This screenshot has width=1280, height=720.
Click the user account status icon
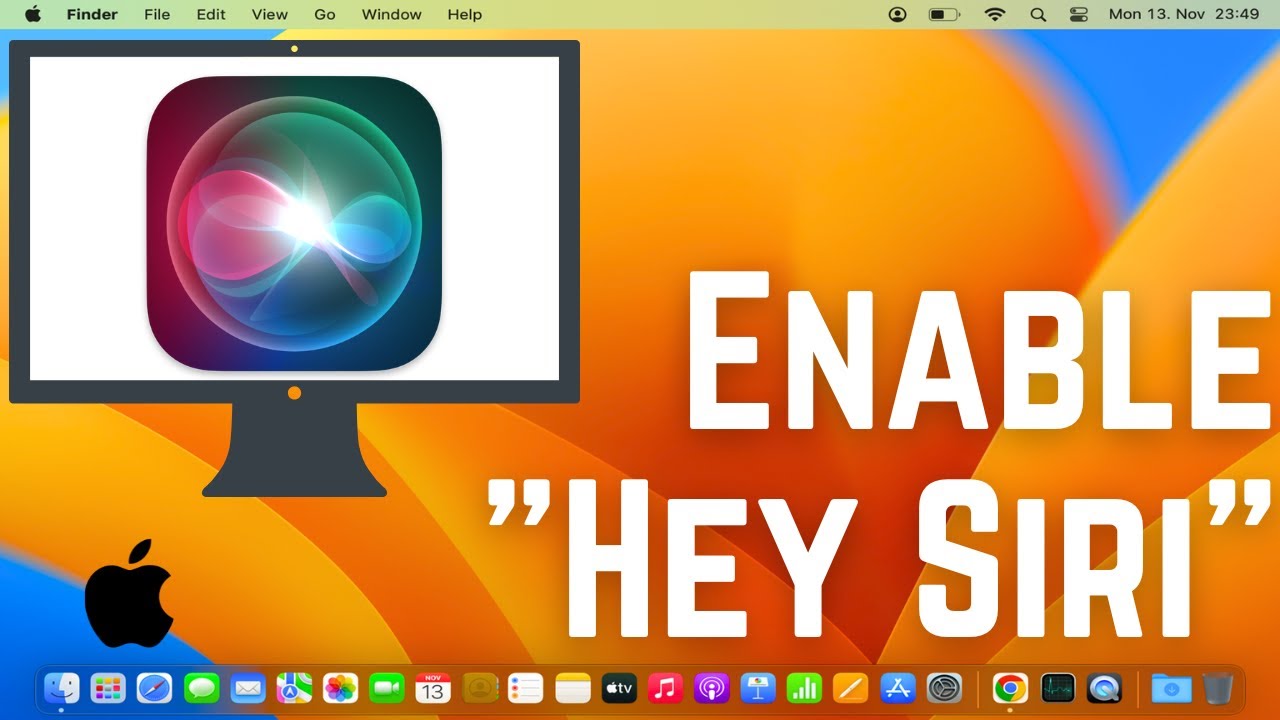[x=898, y=14]
